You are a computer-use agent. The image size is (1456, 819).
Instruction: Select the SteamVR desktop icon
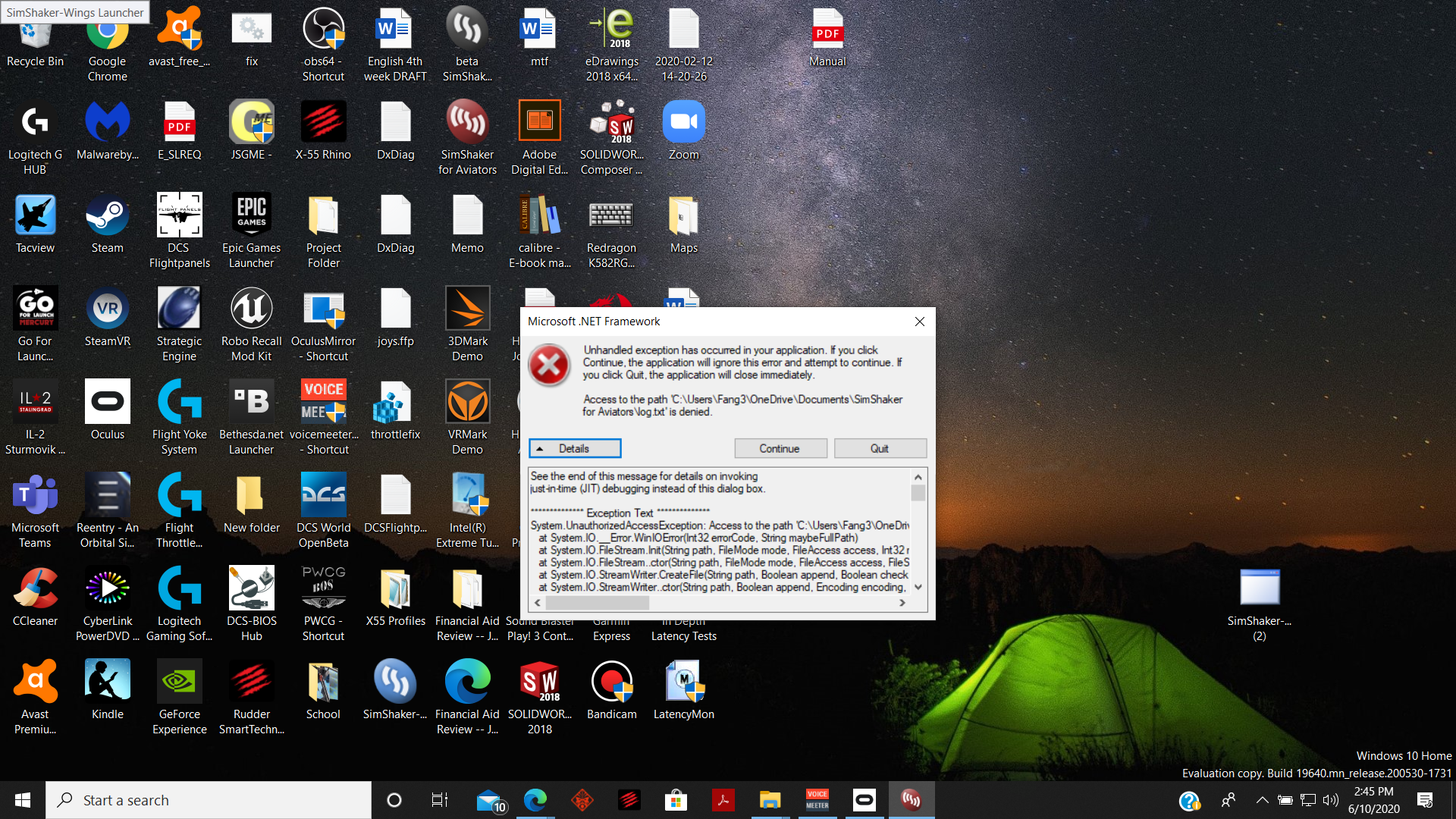tap(107, 318)
